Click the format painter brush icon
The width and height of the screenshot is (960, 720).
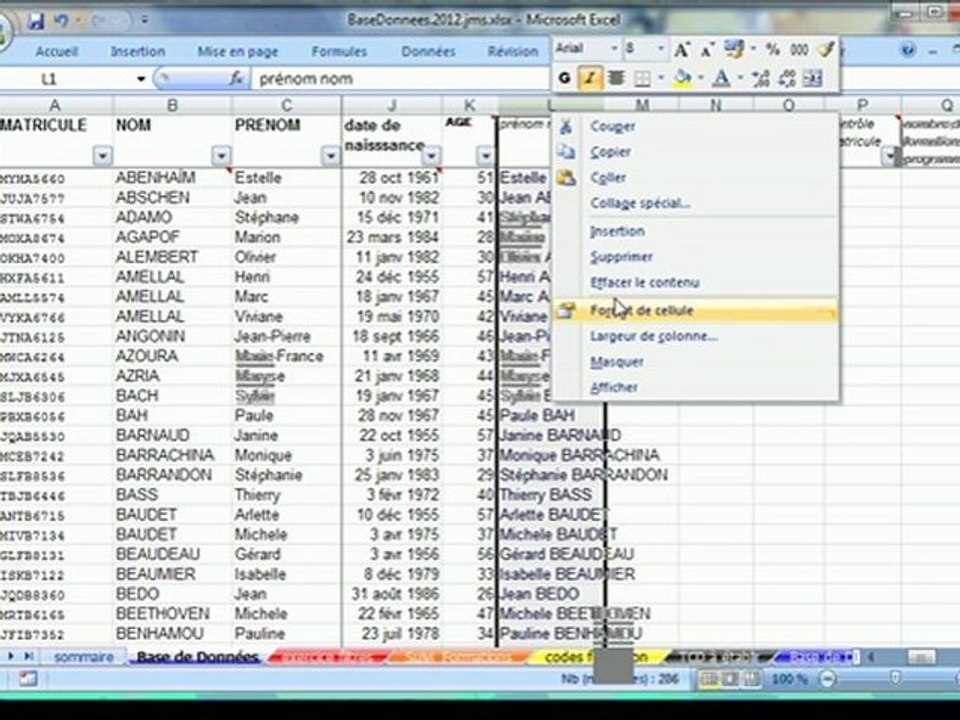point(826,49)
